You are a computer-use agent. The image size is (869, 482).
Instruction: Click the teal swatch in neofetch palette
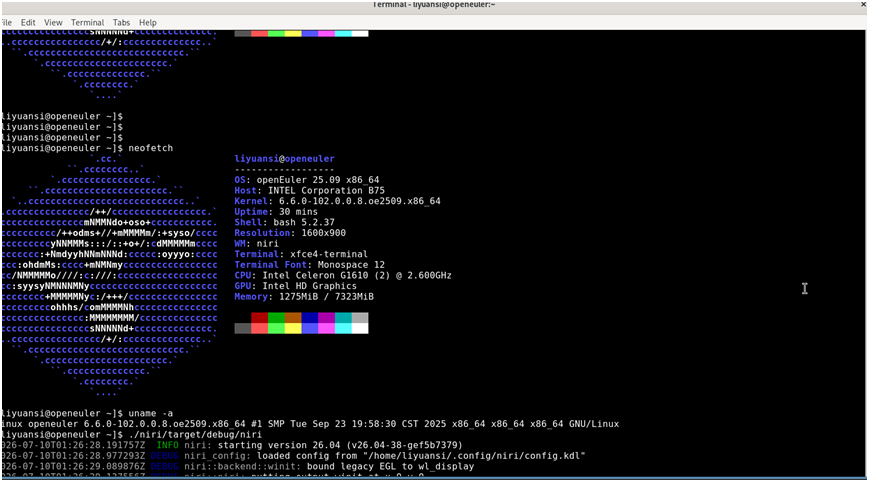coord(343,317)
